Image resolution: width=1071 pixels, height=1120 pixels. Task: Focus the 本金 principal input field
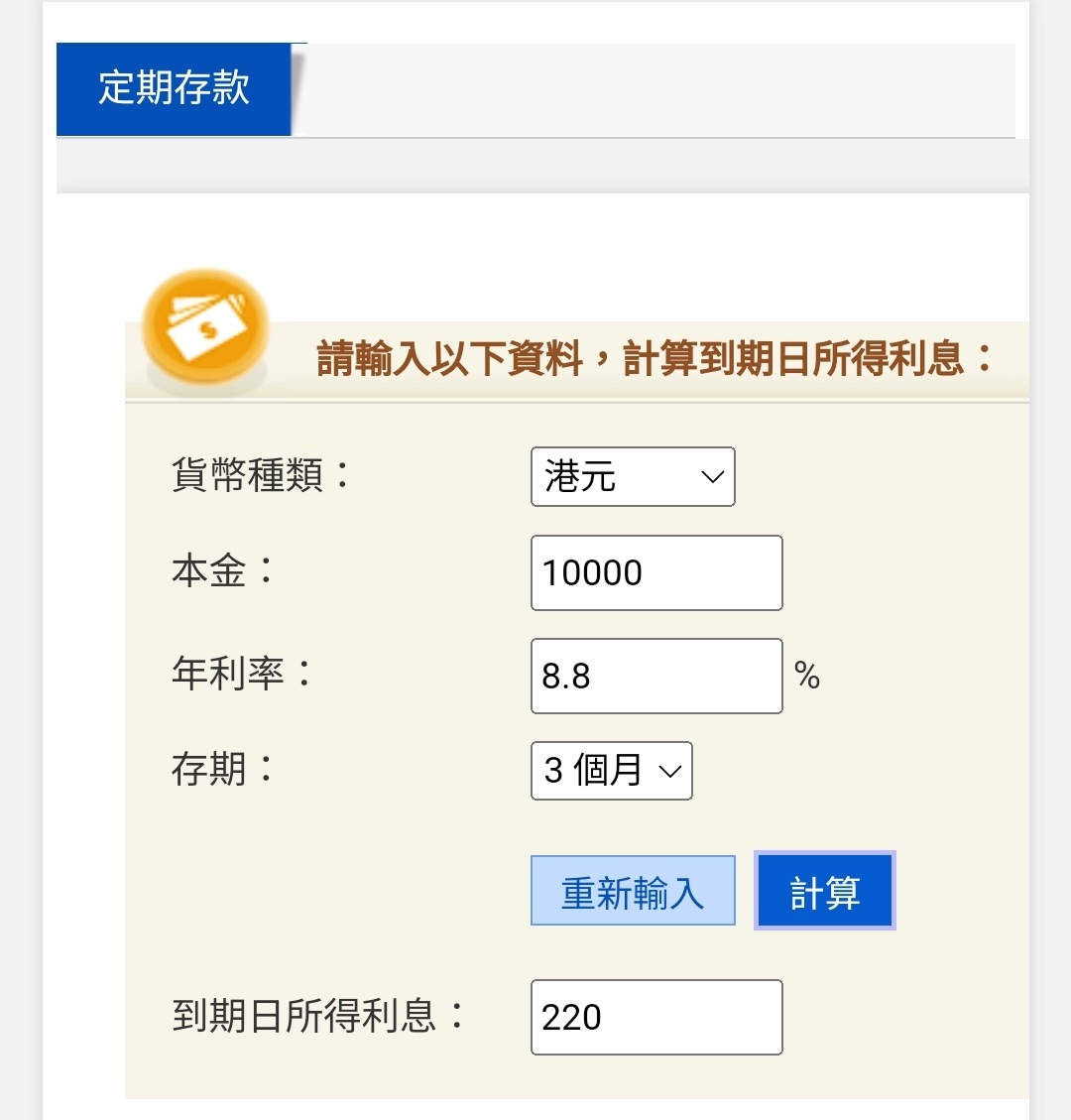click(x=656, y=572)
